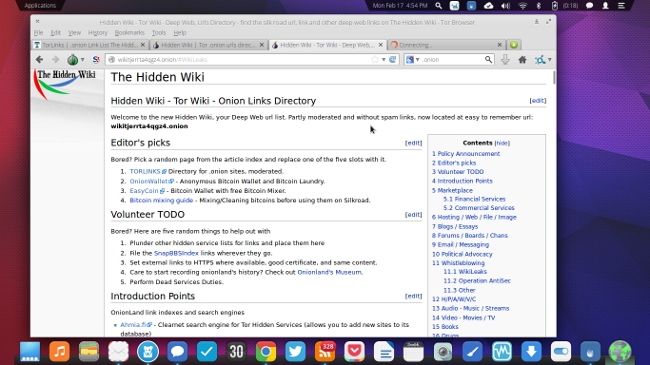The width and height of the screenshot is (650, 365).
Task: Click the volume icon in top panel
Action: click(505, 6)
